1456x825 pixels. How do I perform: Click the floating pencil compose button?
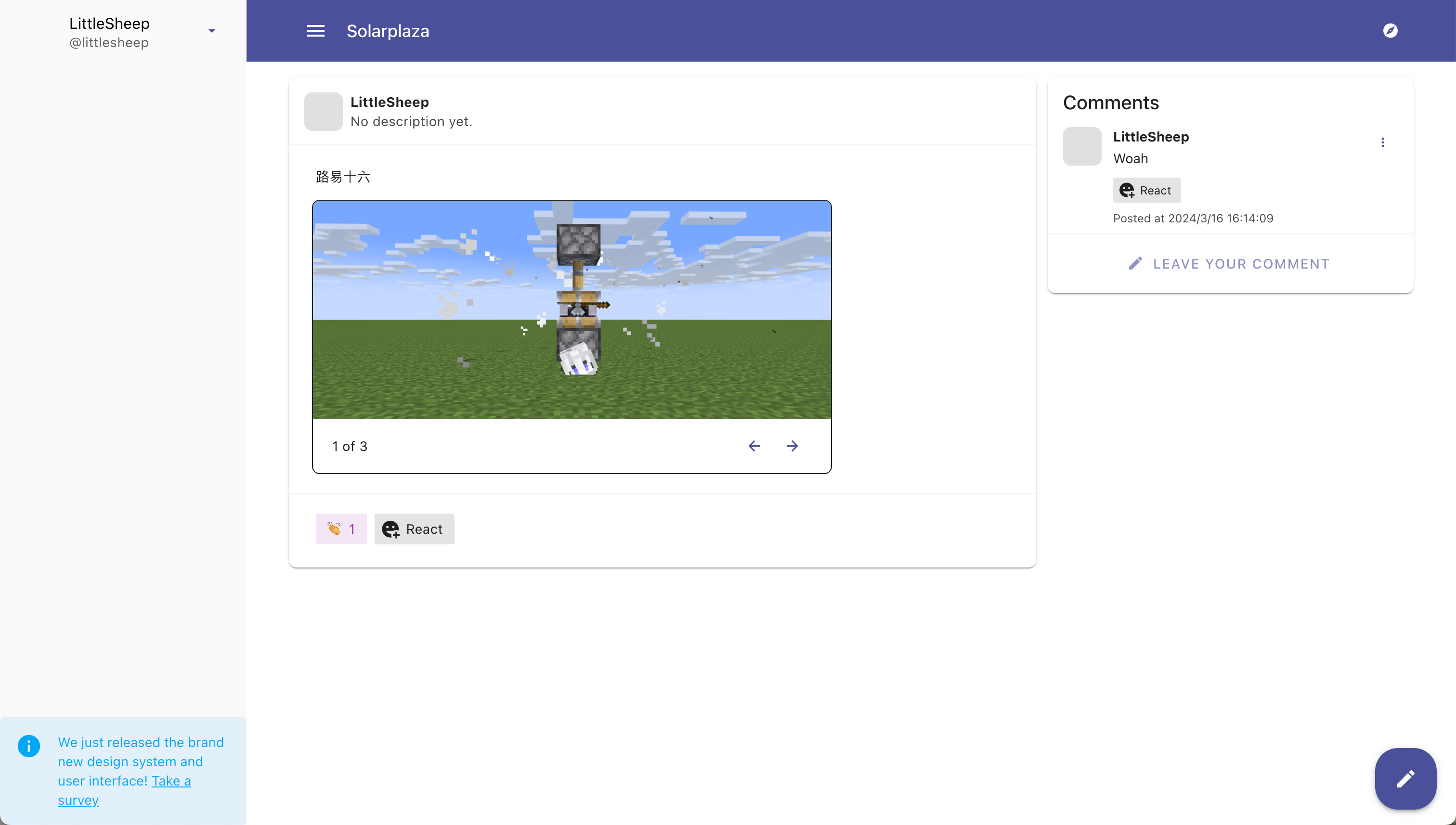click(1405, 778)
